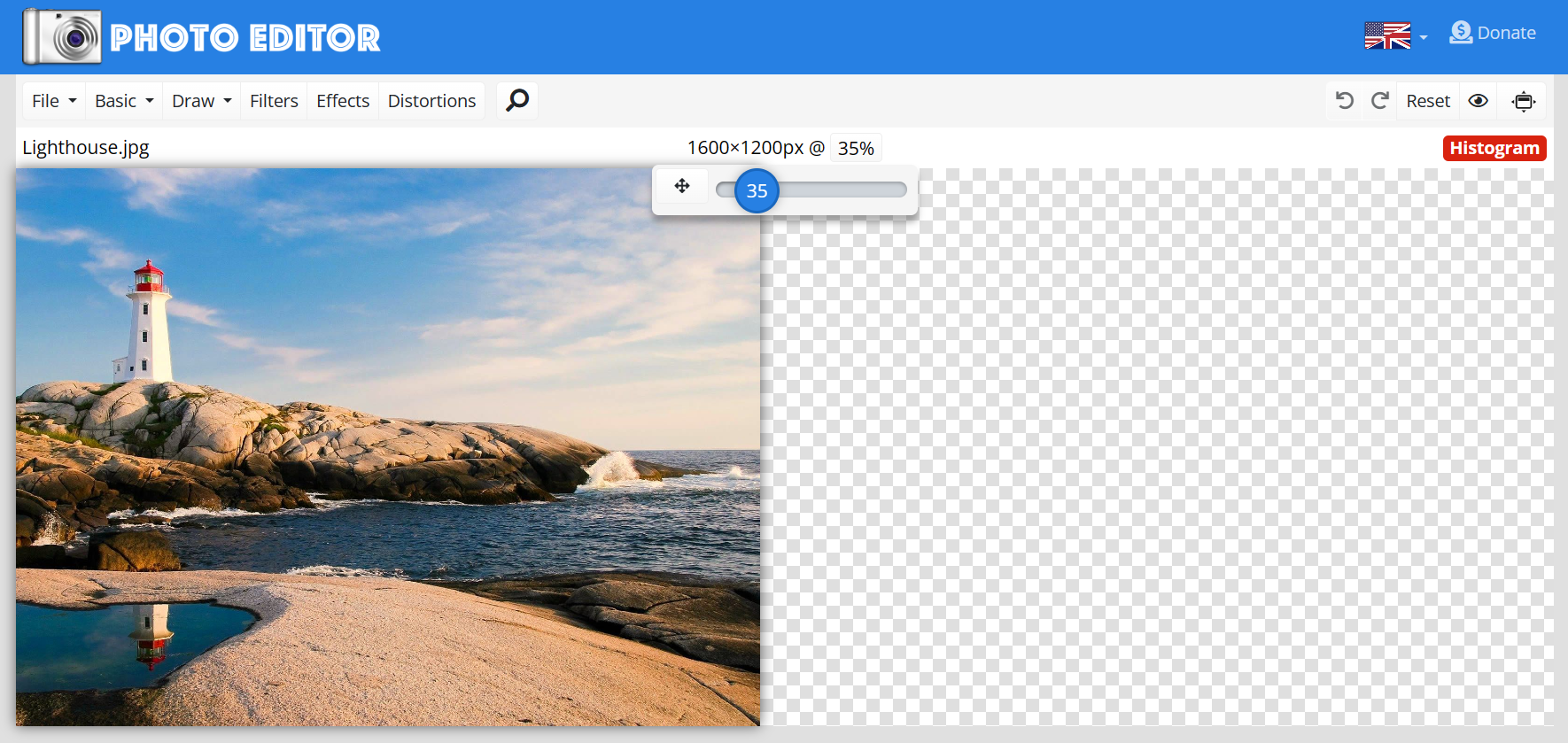This screenshot has width=1568, height=743.
Task: Click the print icon
Action: [x=1524, y=101]
